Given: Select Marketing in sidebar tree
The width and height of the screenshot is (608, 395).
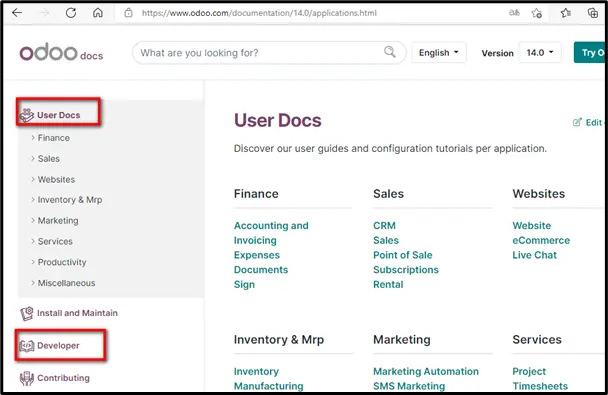Looking at the screenshot, I should [58, 221].
